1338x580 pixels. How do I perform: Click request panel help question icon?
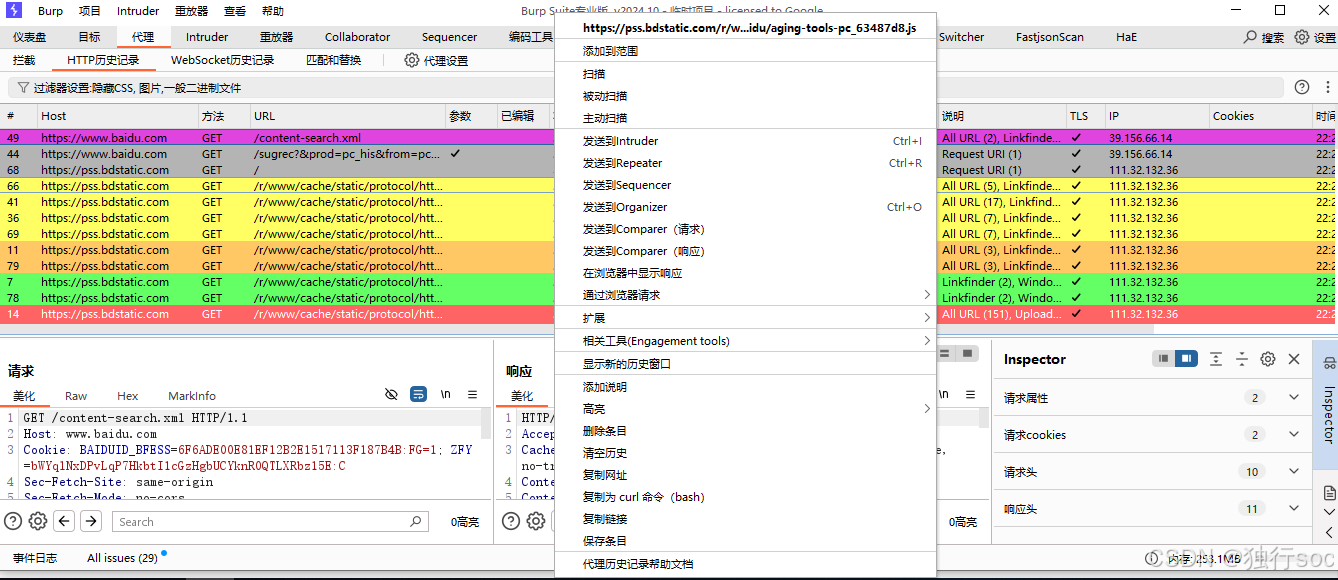tap(13, 521)
